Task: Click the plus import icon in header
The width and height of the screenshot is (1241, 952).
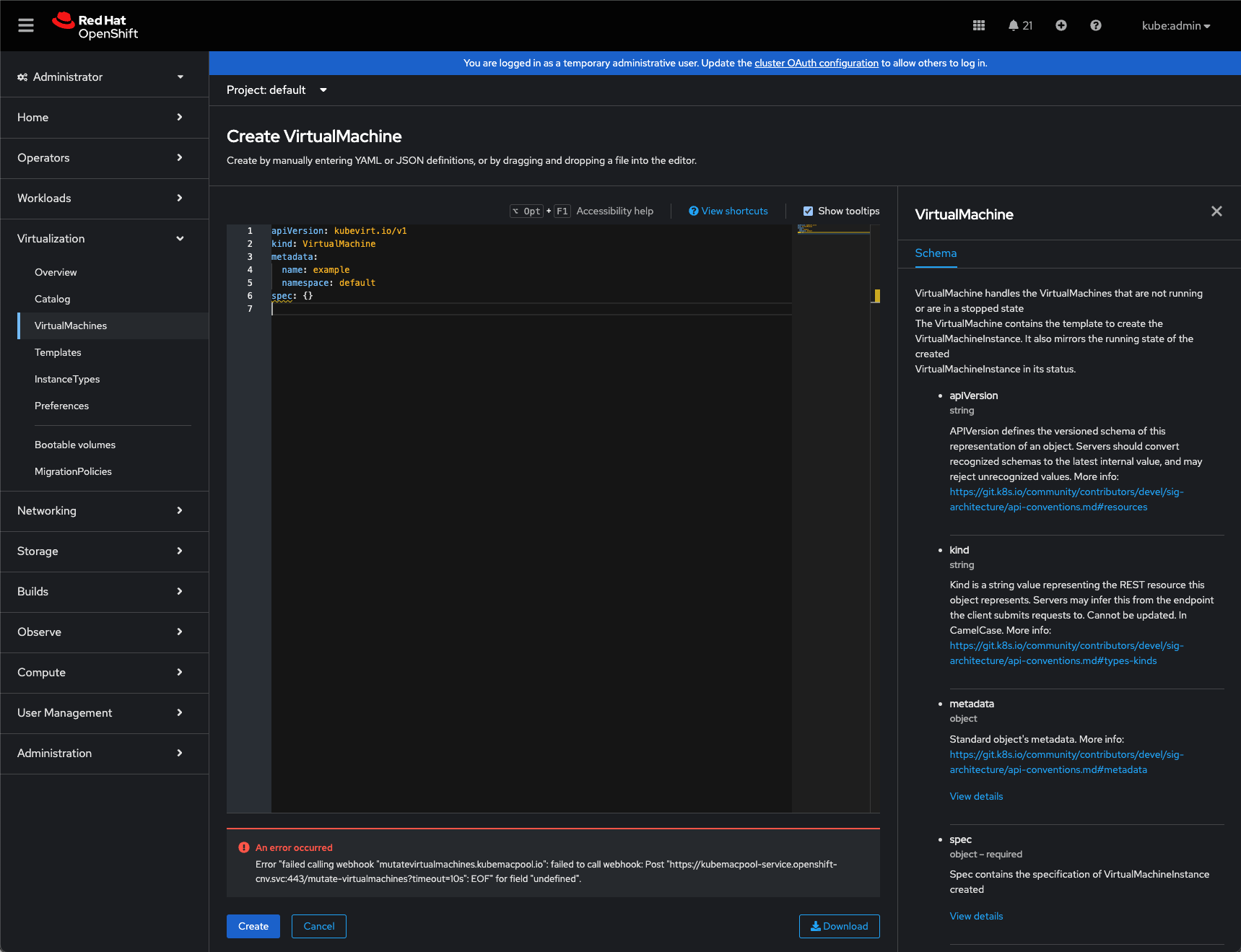Action: (1061, 26)
